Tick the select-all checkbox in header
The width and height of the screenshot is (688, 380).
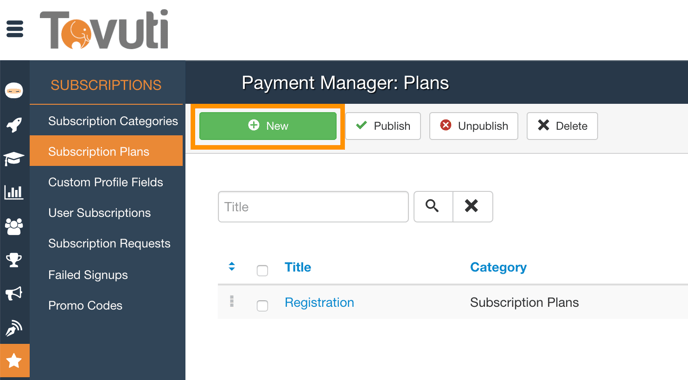262,270
